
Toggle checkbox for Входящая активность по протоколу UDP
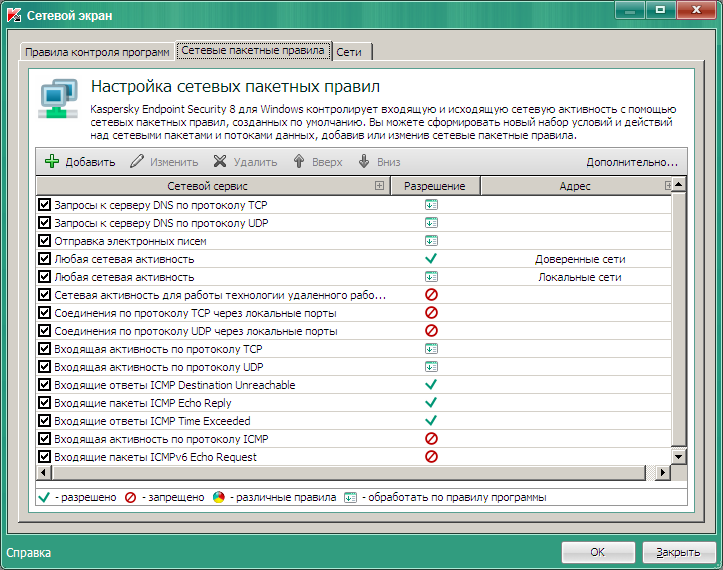[x=44, y=367]
